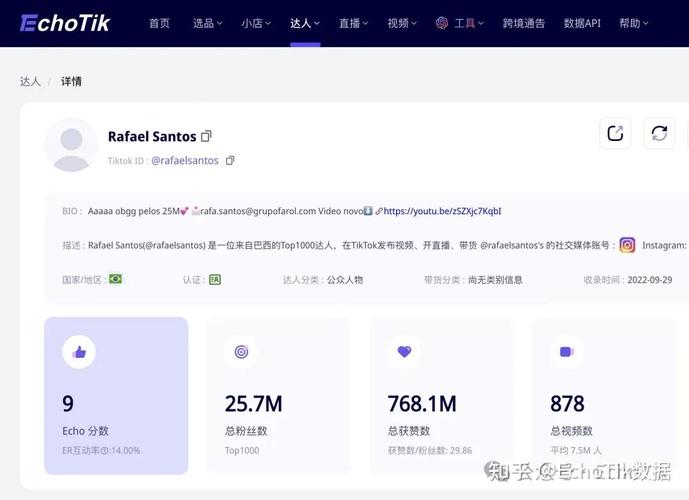Expand the 工具 dropdown menu

(468, 23)
